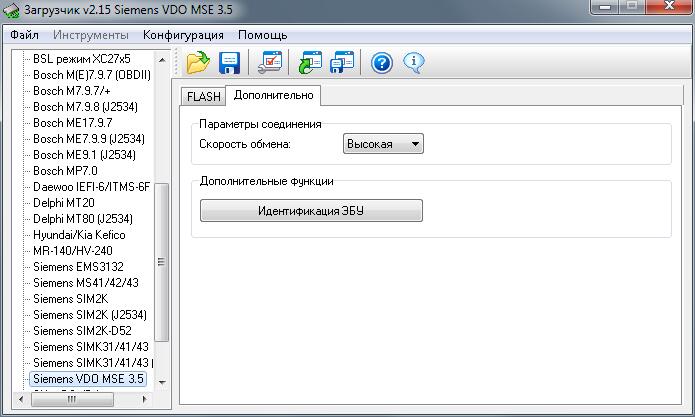Click the horizontal scrollbar thumb of tree
The height and width of the screenshot is (417, 695).
coord(72,399)
